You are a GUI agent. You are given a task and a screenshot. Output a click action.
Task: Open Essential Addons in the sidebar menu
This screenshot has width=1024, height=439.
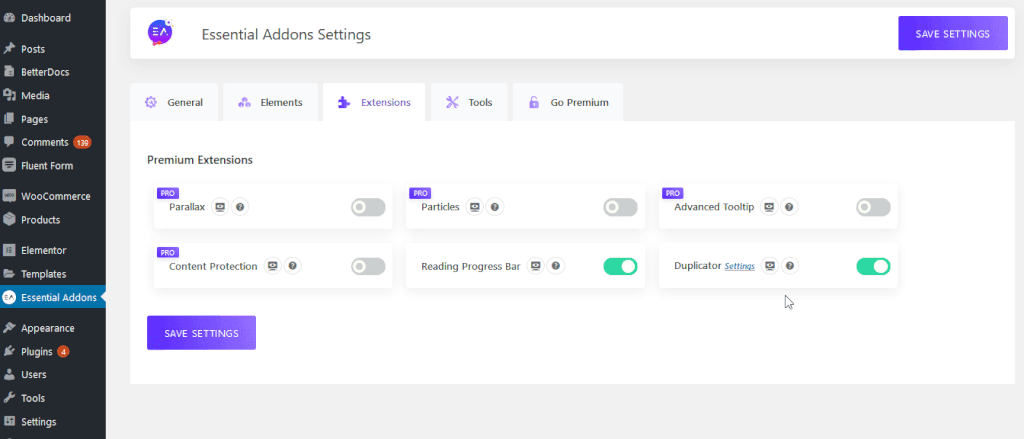coord(53,298)
